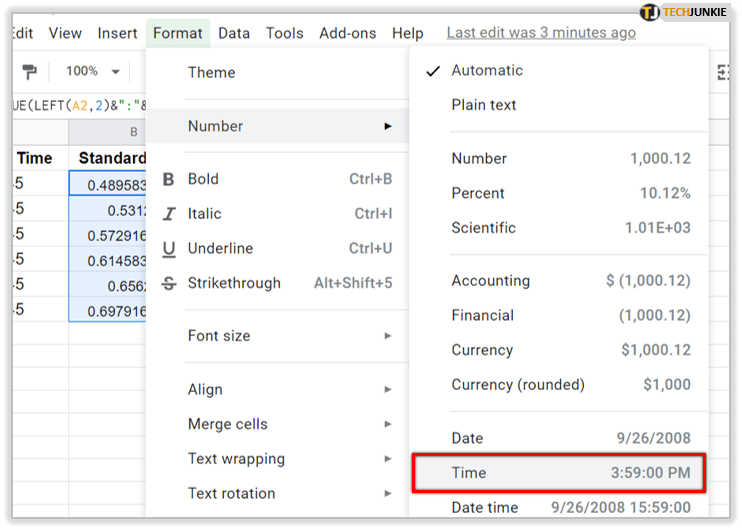Choose the Time number format
Viewport: 742px width, 530px height.
pos(558,473)
